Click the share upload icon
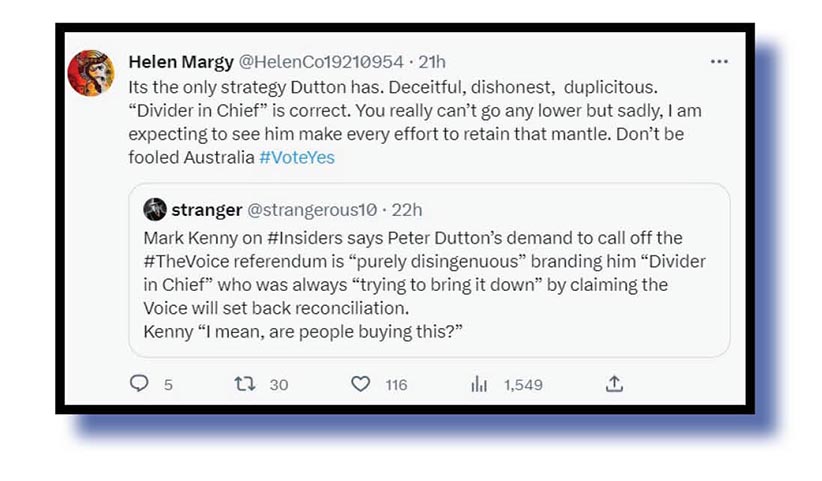 pyautogui.click(x=615, y=384)
